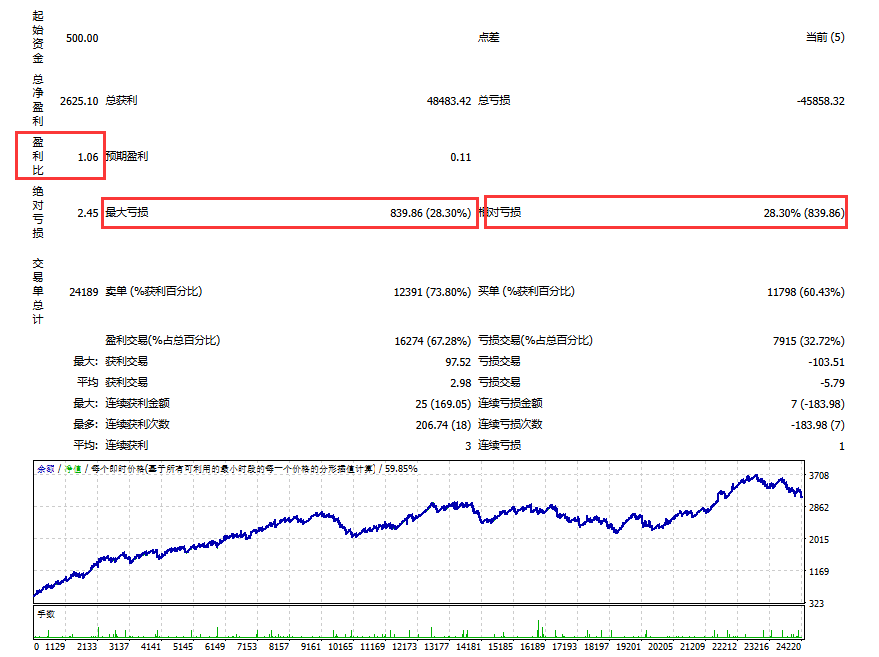This screenshot has height=657, width=879.
Task: Select short positions value 12391 (73.80%)
Action: pyautogui.click(x=432, y=292)
